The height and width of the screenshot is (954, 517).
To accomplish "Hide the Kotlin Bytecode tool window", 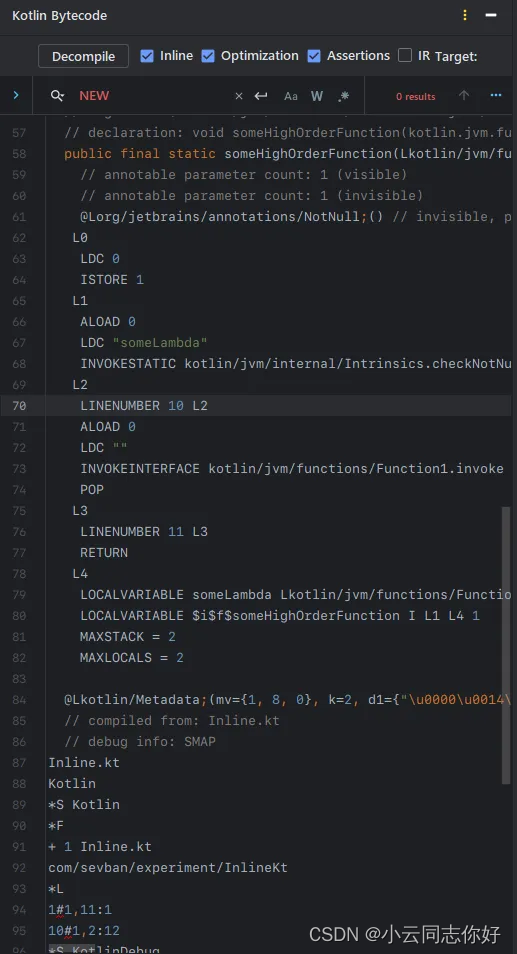I will click(x=491, y=15).
